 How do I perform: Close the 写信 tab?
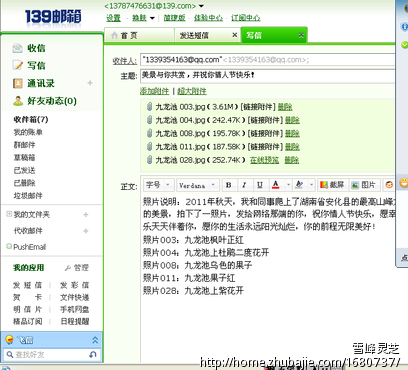[x=301, y=35]
